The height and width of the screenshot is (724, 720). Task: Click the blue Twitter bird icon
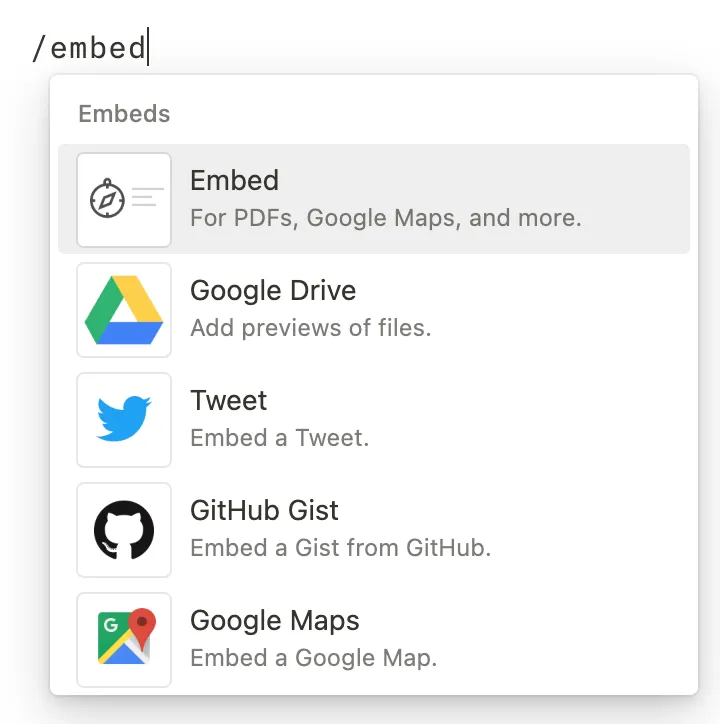click(x=124, y=420)
